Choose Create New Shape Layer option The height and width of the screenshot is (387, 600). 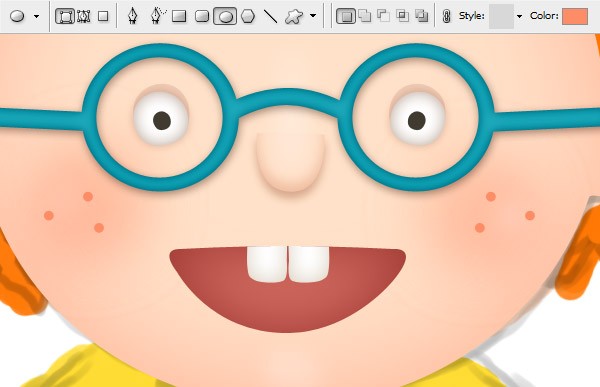coord(346,16)
